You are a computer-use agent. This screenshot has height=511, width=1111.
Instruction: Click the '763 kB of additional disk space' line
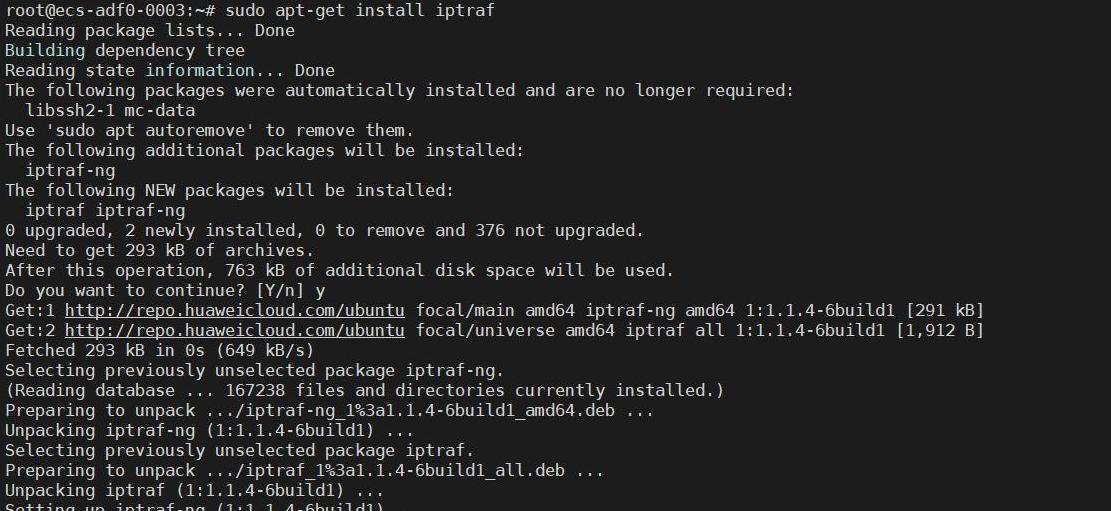[x=339, y=271]
